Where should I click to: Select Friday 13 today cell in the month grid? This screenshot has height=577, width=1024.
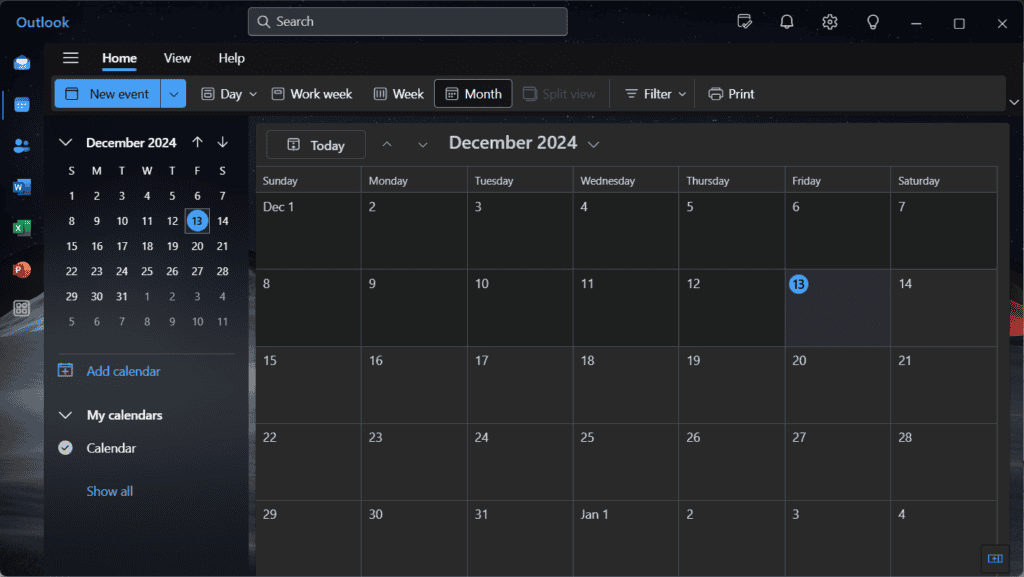click(837, 307)
